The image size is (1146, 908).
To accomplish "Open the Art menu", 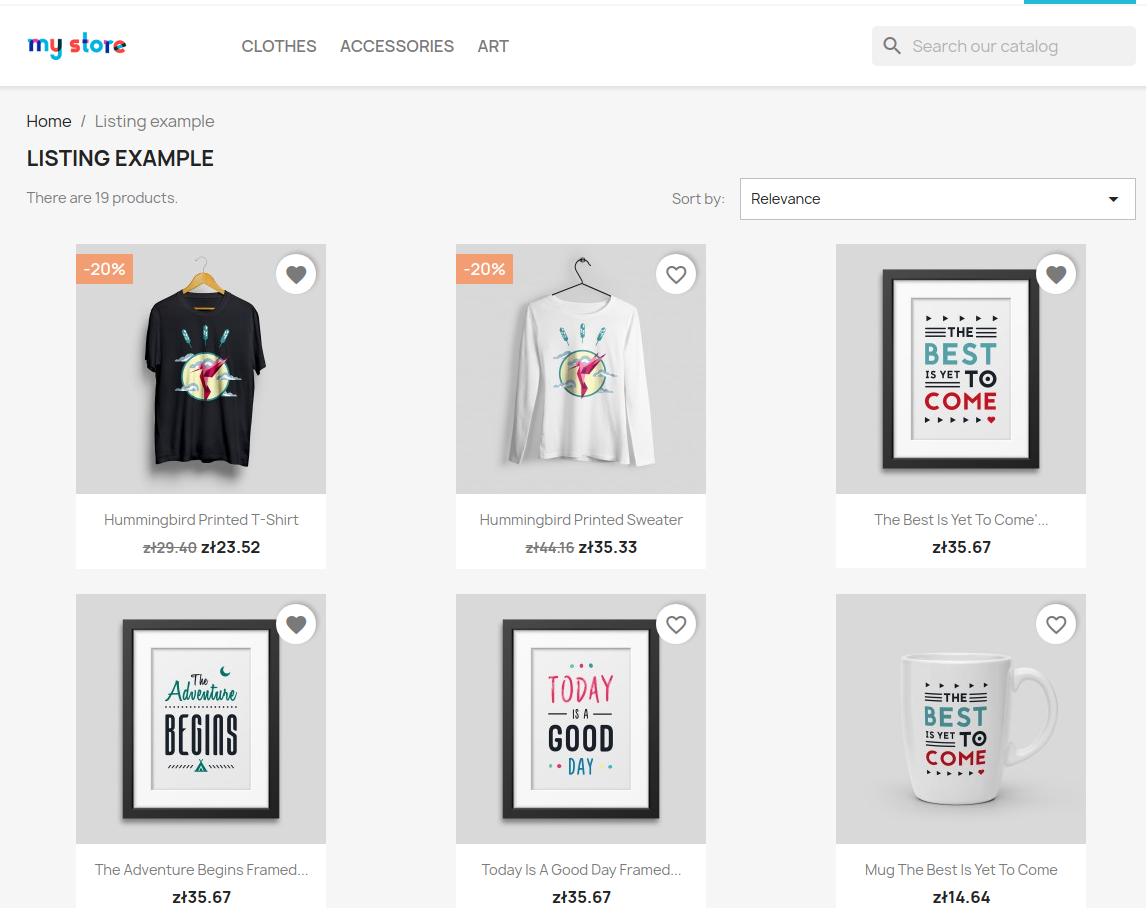I will coord(493,46).
